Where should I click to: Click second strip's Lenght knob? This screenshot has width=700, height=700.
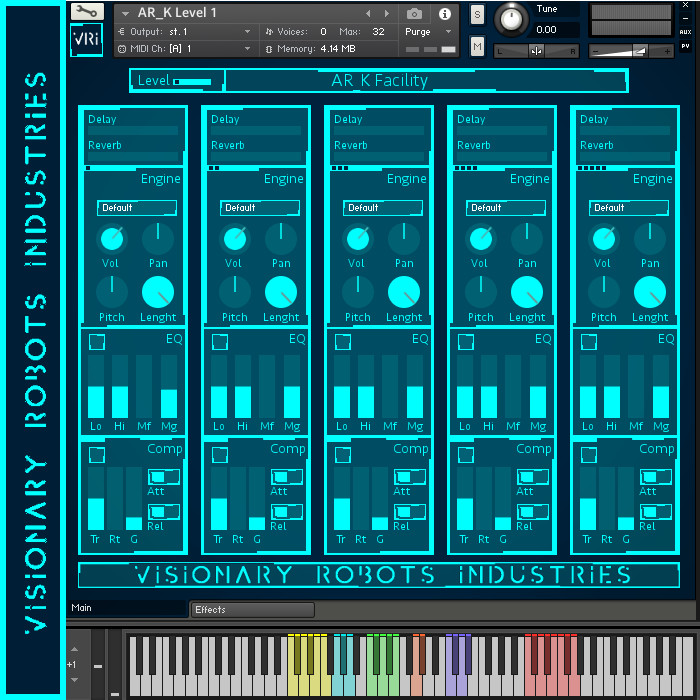click(281, 292)
